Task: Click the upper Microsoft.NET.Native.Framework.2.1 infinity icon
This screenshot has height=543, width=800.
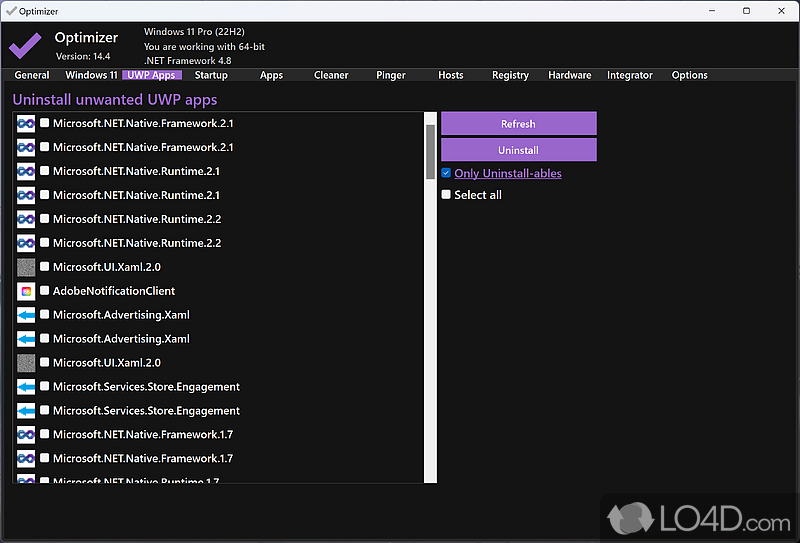Action: 26,124
